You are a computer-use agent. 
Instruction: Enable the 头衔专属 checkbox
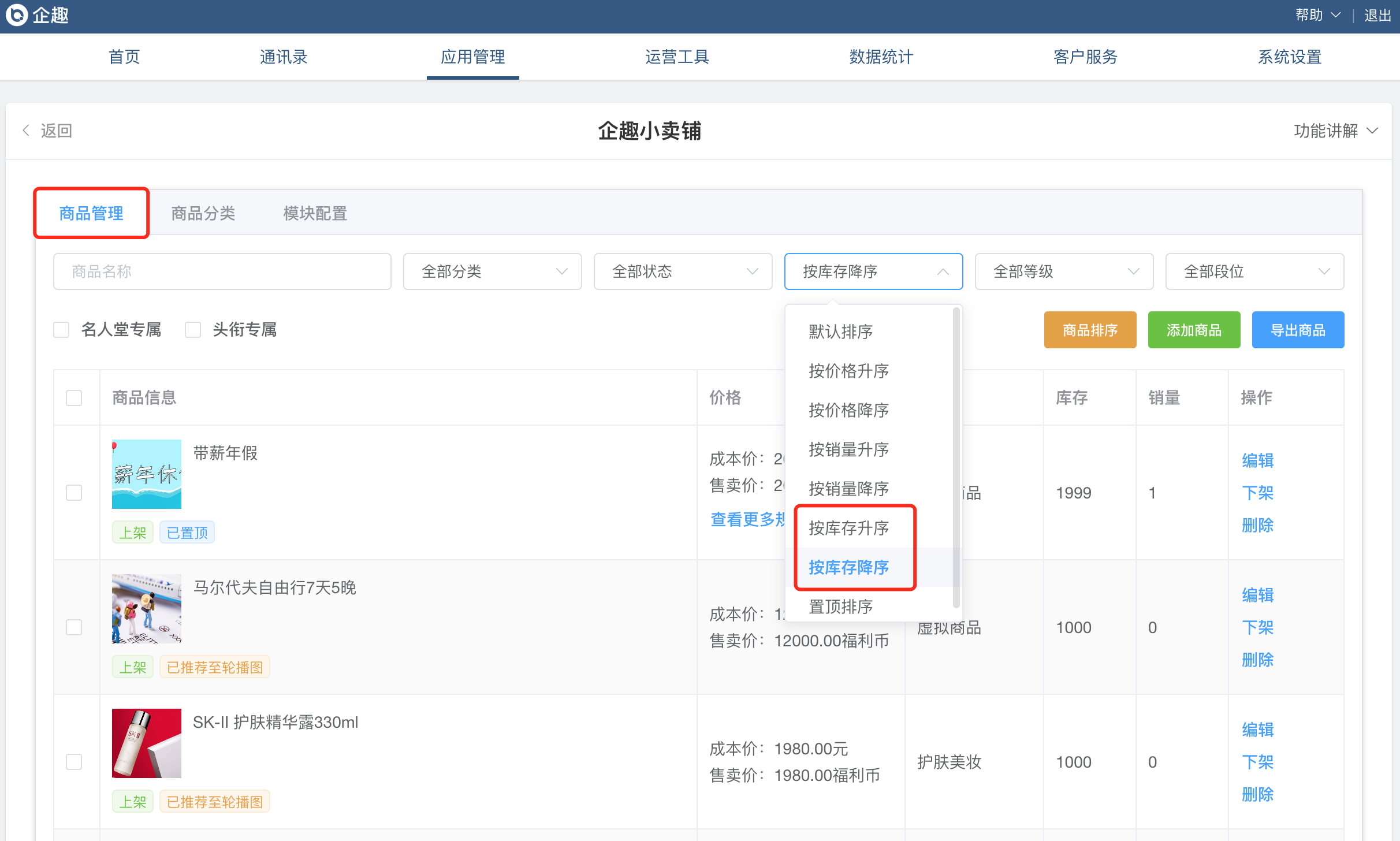pyautogui.click(x=193, y=330)
